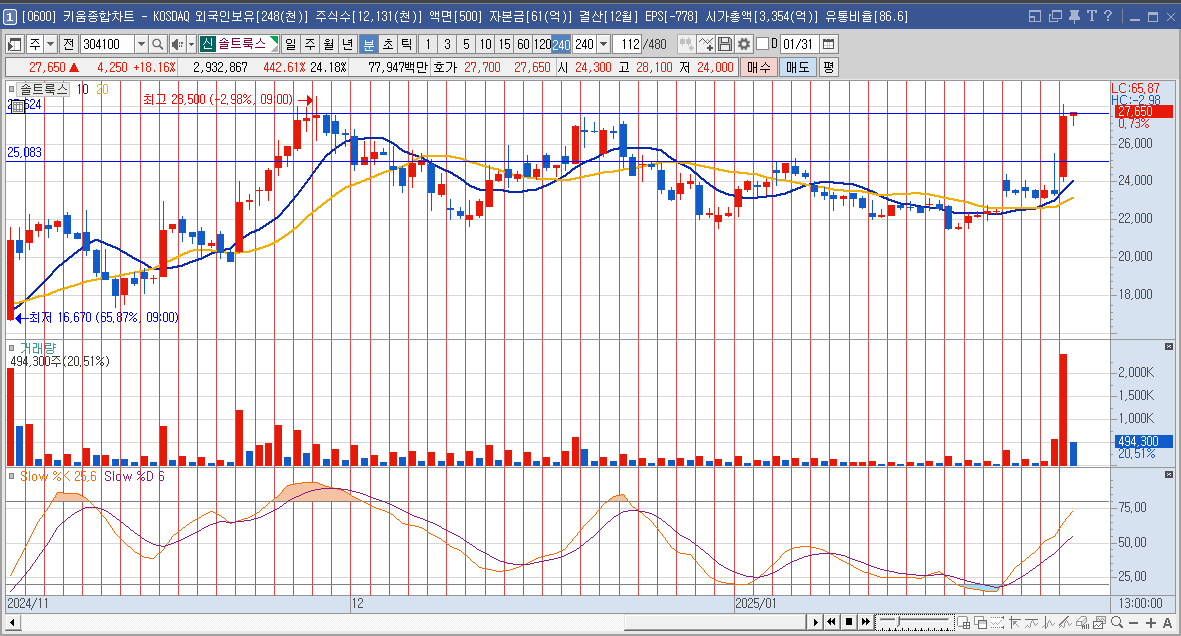Screen dimensions: 1181x636
Task: Click the save chart diskette icon
Action: (725, 44)
